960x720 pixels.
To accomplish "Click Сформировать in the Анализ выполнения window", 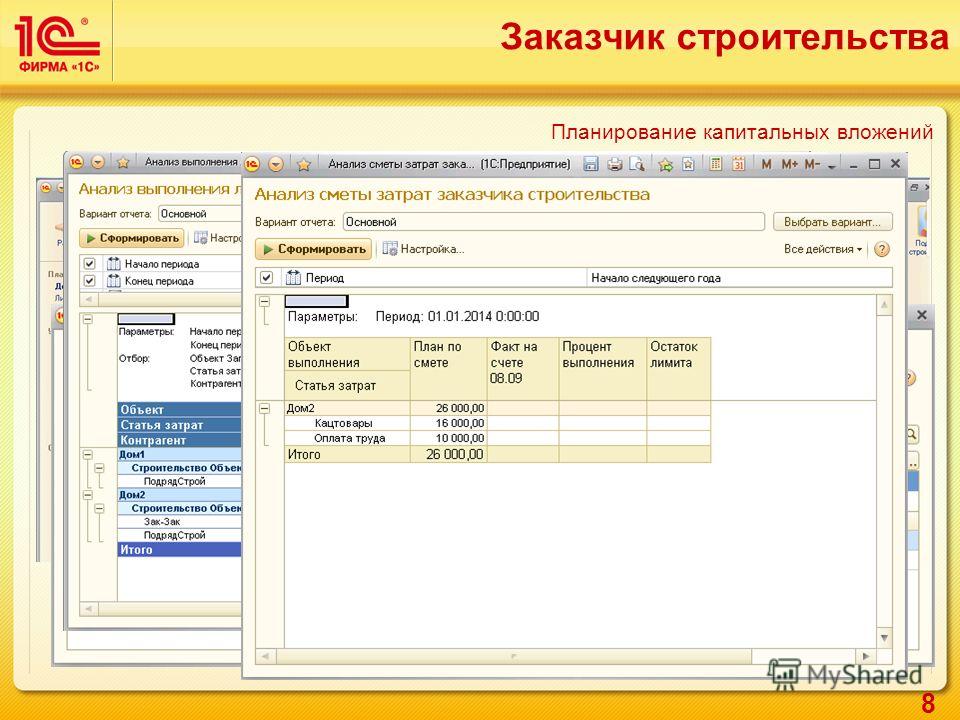I will coord(132,238).
